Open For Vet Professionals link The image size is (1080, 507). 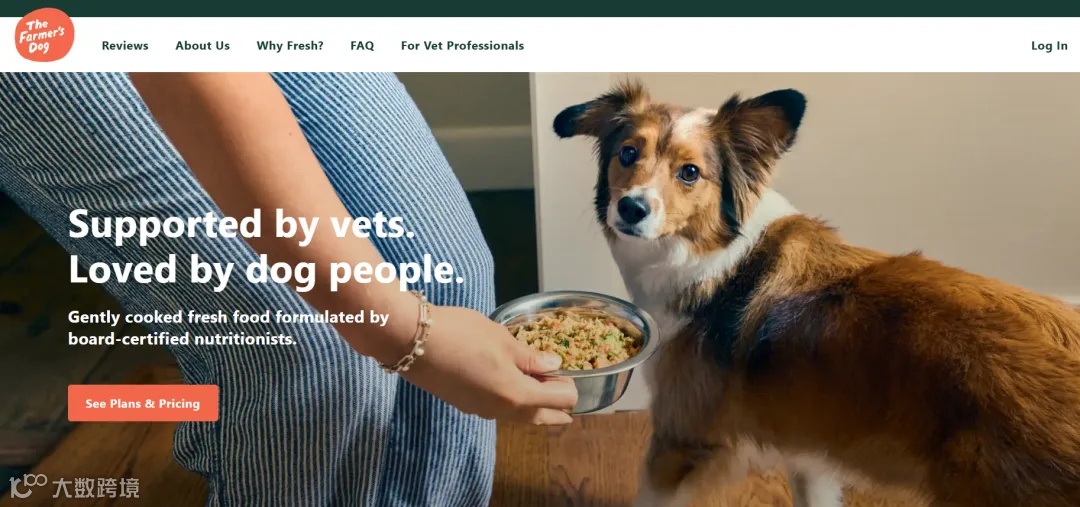pyautogui.click(x=462, y=45)
